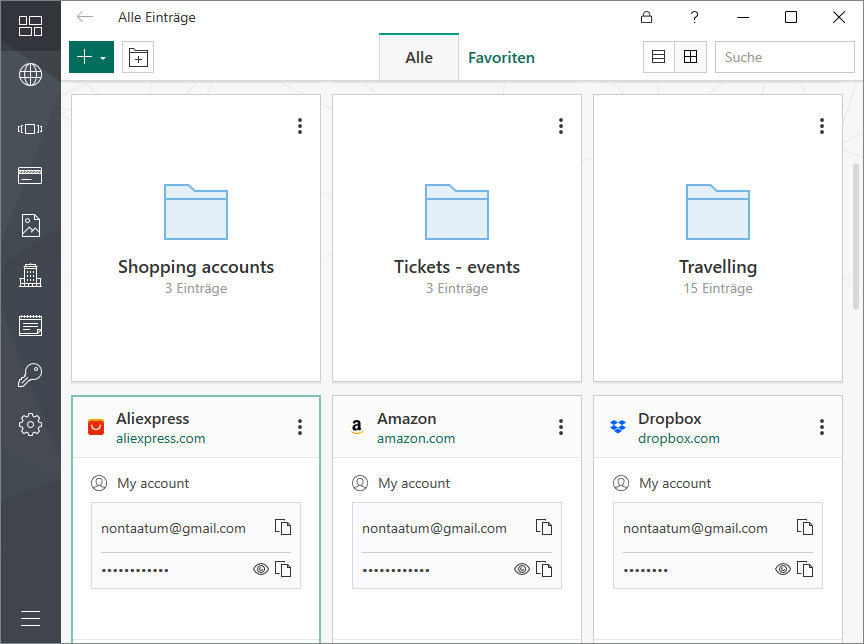Click inside the Suche search field
The image size is (864, 644).
[785, 57]
